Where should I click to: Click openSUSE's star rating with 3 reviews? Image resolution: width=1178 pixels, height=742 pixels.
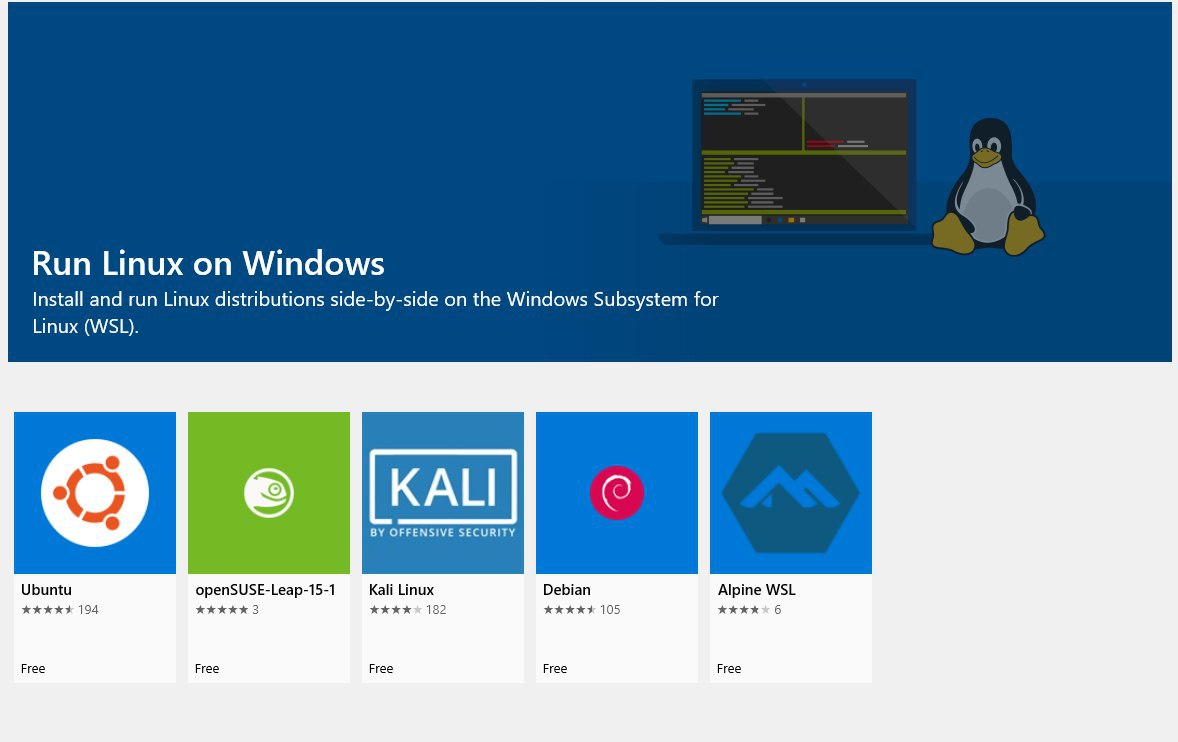227,610
